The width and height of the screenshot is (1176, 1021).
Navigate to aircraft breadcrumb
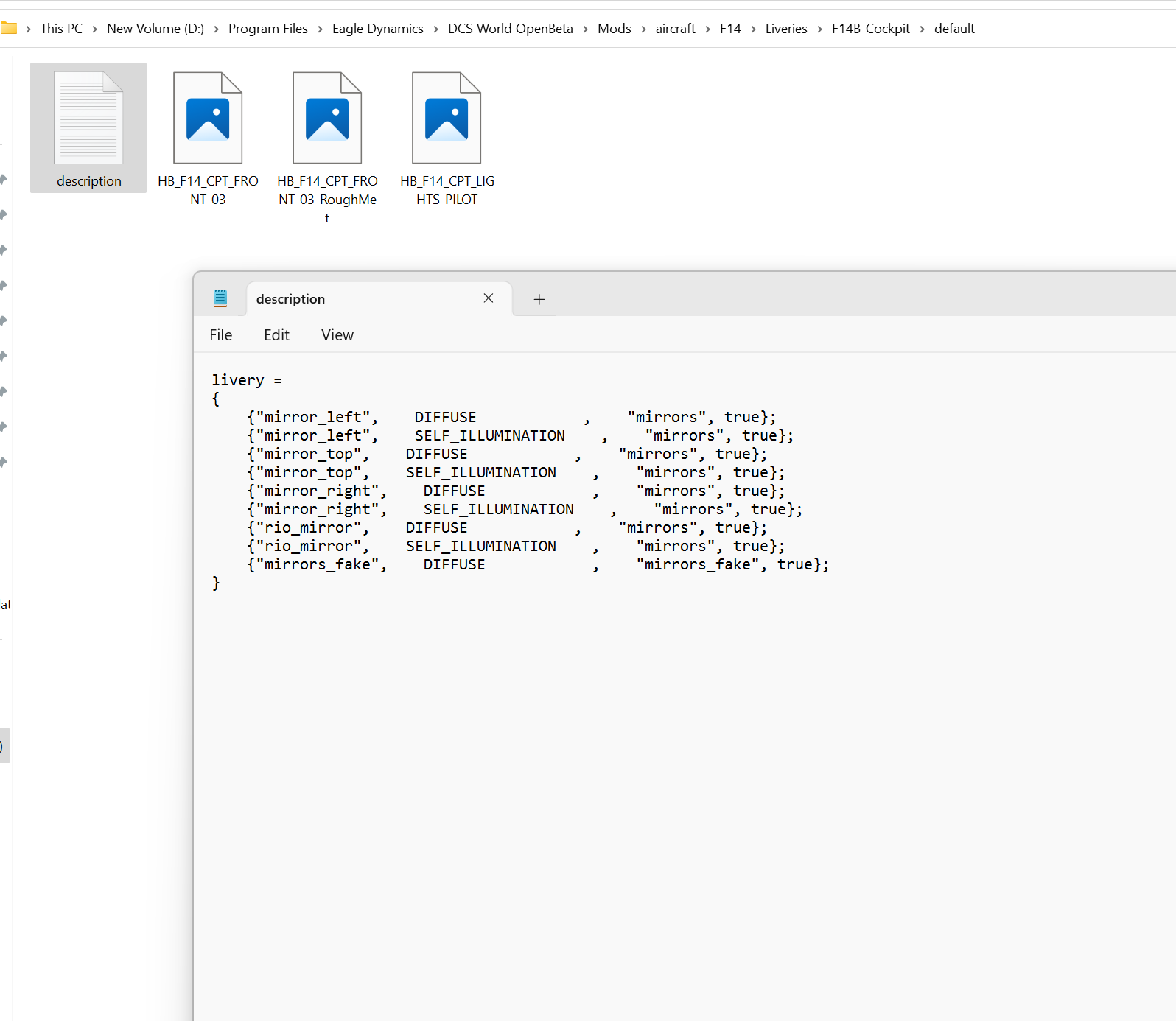pos(676,29)
